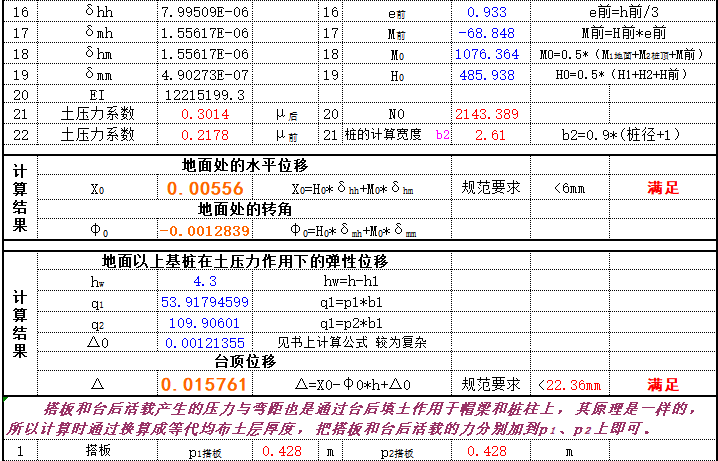Image resolution: width=718 pixels, height=461 pixels.
Task: Select the H0 label cell
Action: coord(397,75)
